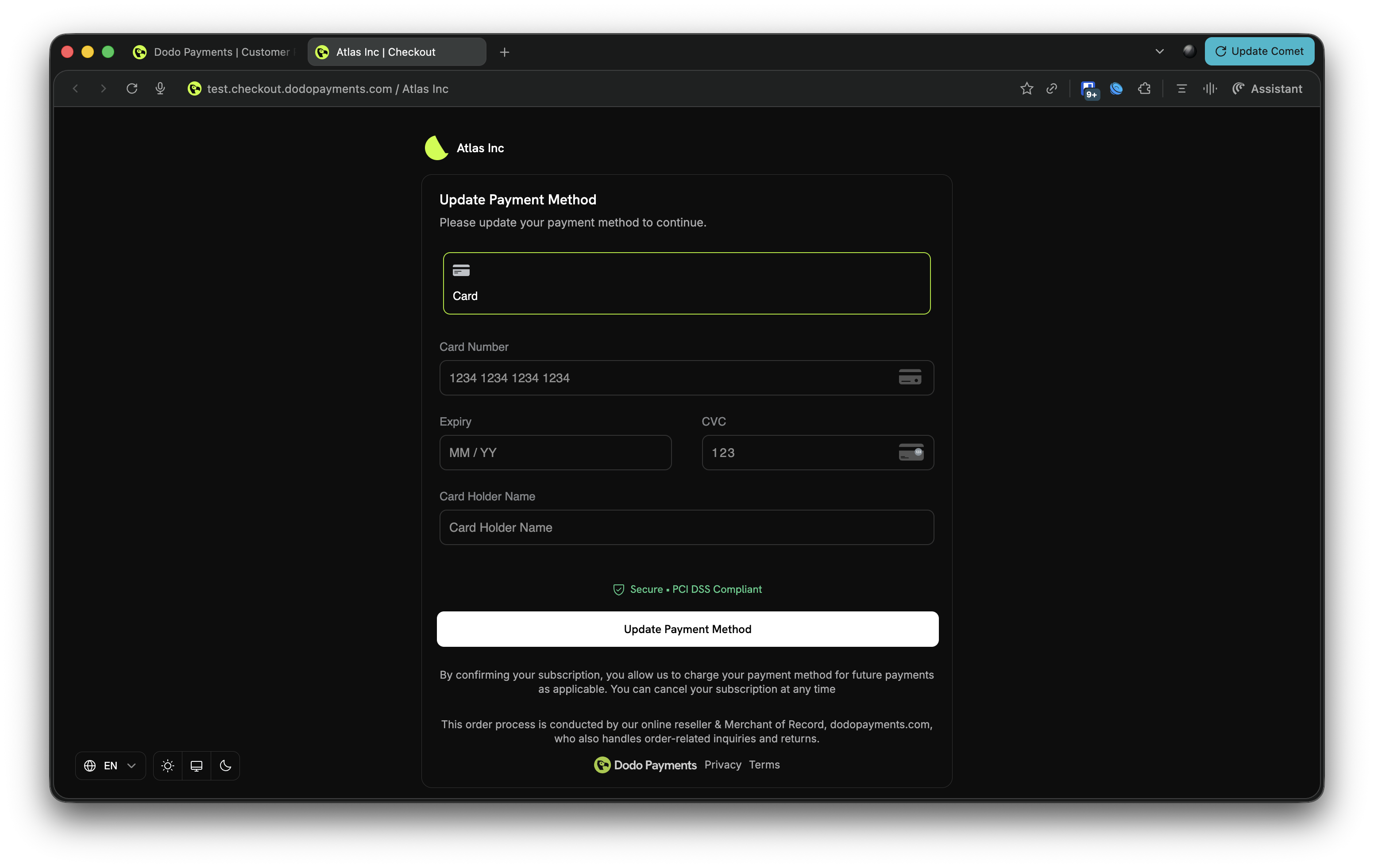1374x868 pixels.
Task: Expand the tab list chevron
Action: coord(1159,51)
